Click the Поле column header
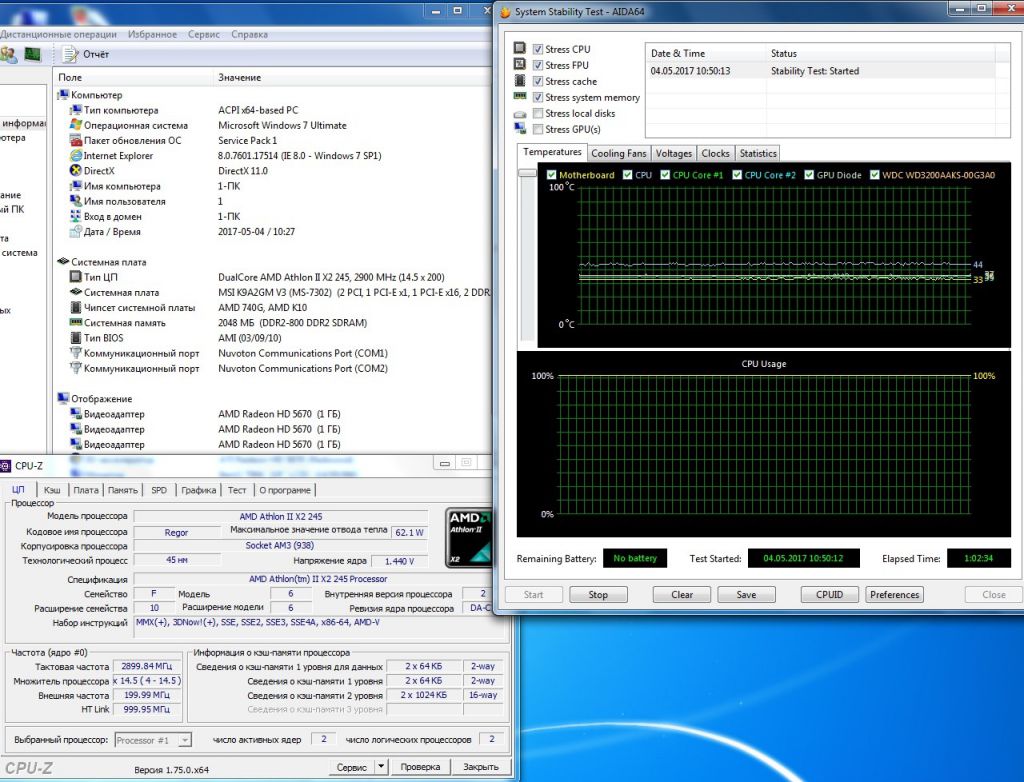 [x=70, y=77]
